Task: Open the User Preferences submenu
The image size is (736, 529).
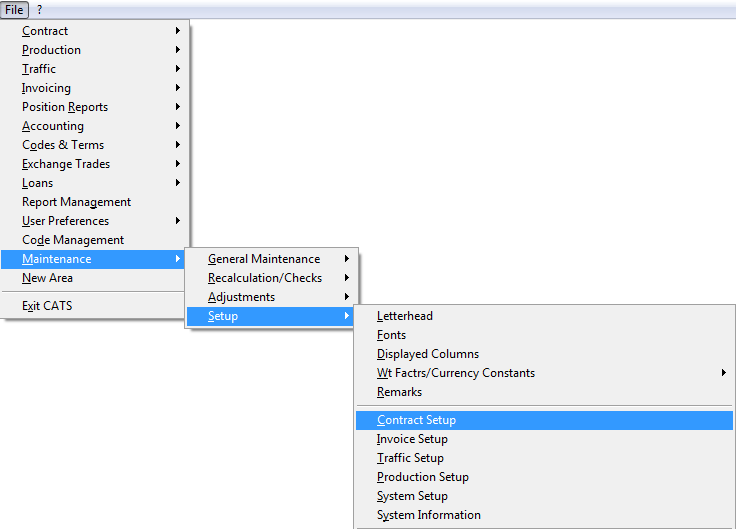Action: point(94,221)
